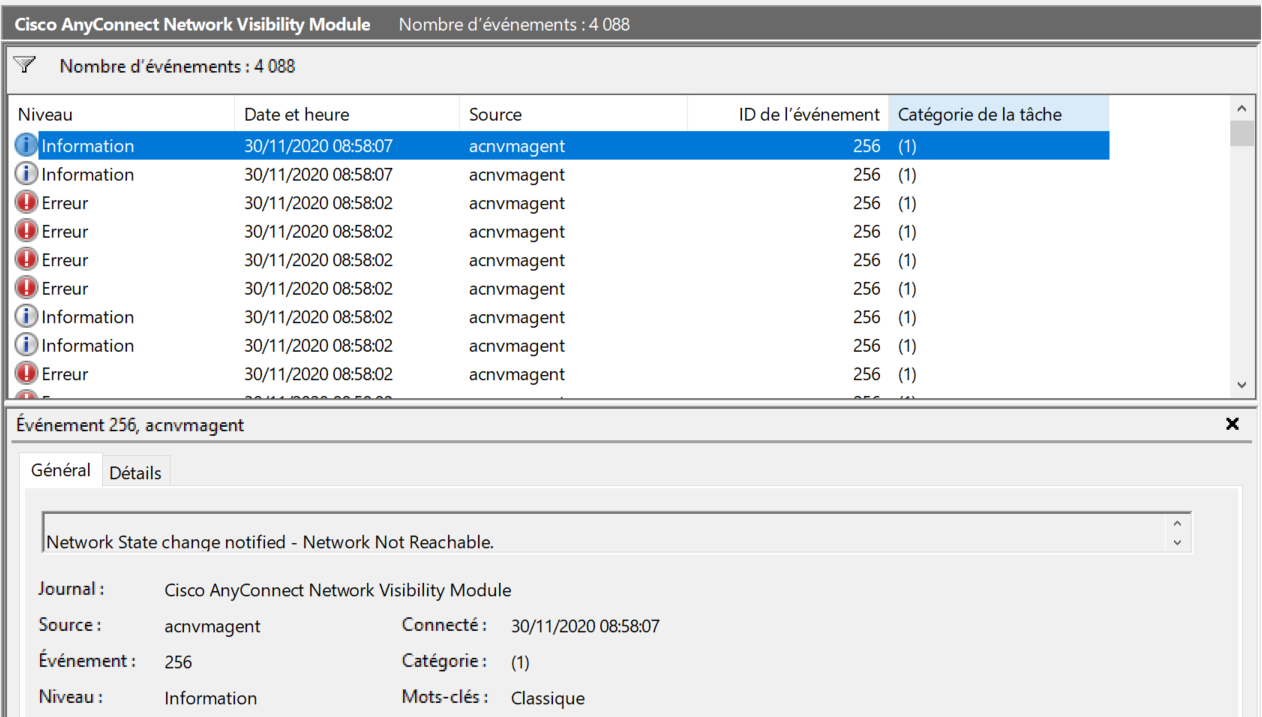Select the non-highlighted Information row dated 08:58:07
Screen dimensions: 1262x717
tap(560, 175)
